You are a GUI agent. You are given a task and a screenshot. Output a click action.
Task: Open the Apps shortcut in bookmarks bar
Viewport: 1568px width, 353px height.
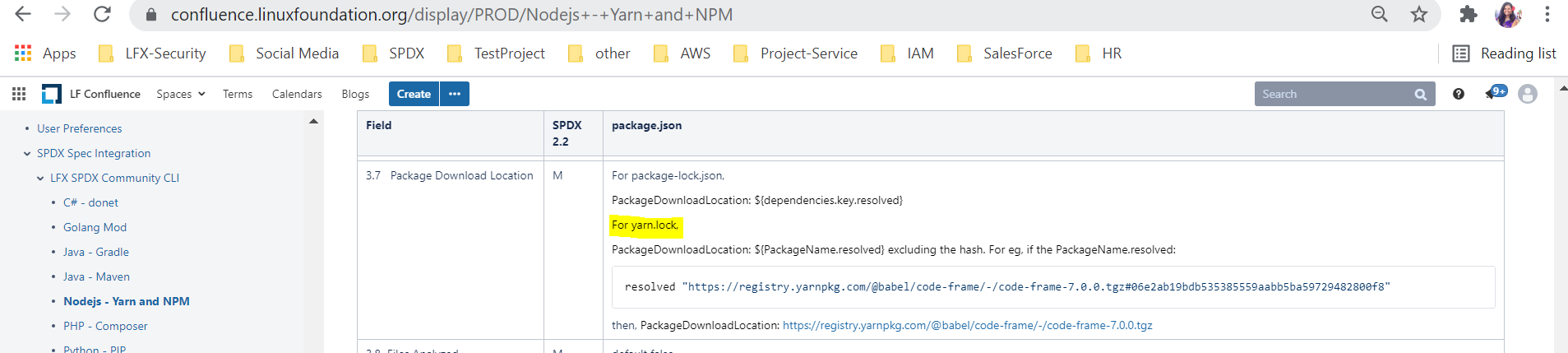click(45, 53)
